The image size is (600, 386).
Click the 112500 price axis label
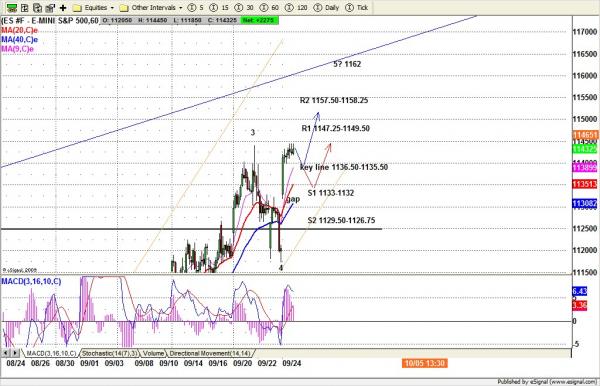point(585,229)
